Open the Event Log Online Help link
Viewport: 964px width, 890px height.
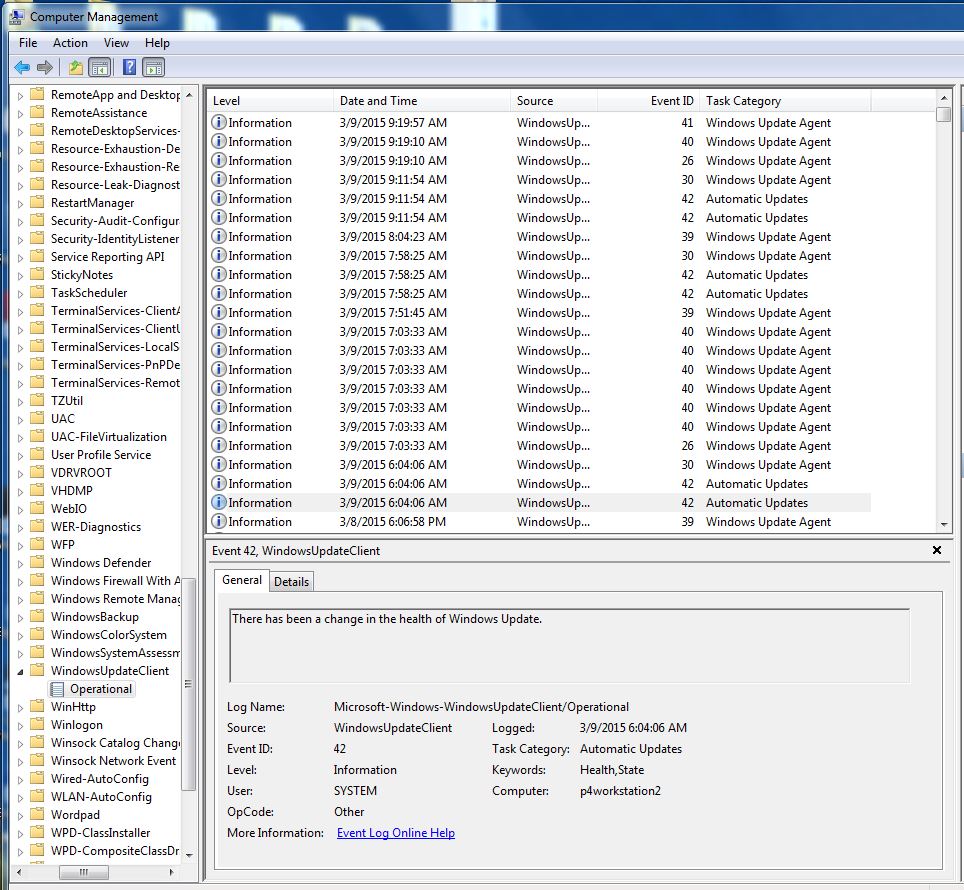pyautogui.click(x=395, y=833)
